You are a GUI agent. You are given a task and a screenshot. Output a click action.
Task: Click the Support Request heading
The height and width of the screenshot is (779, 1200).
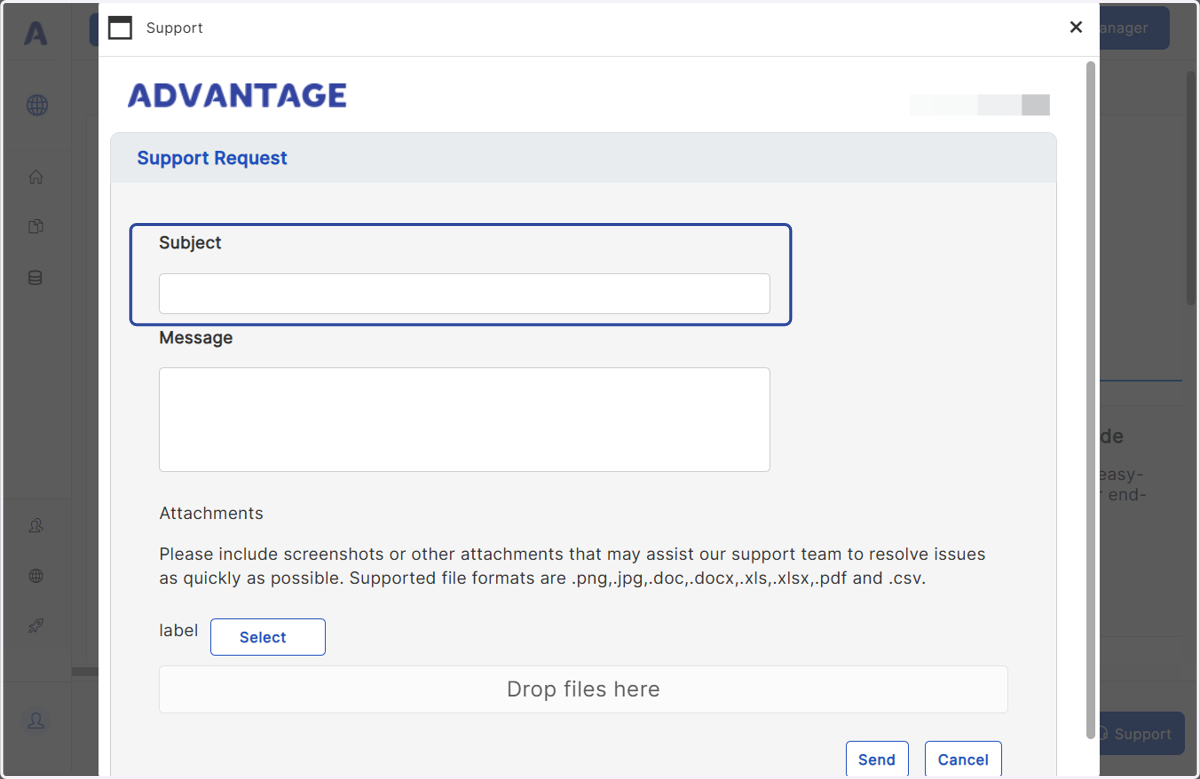[x=212, y=158]
